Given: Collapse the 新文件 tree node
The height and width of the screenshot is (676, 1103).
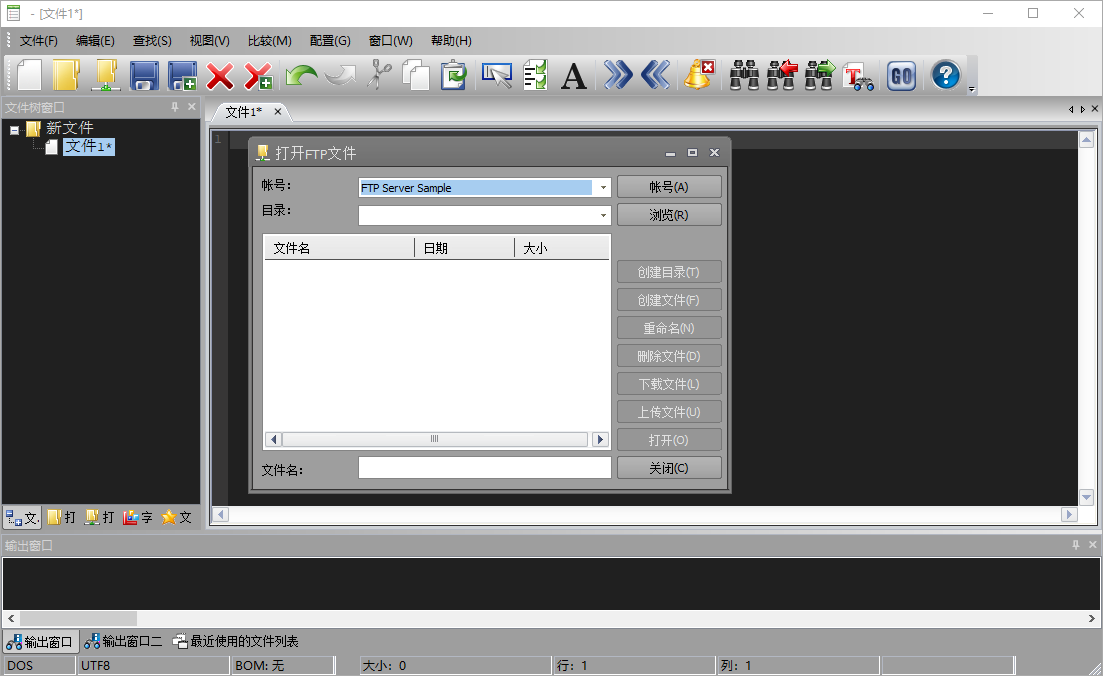Looking at the screenshot, I should pyautogui.click(x=13, y=128).
